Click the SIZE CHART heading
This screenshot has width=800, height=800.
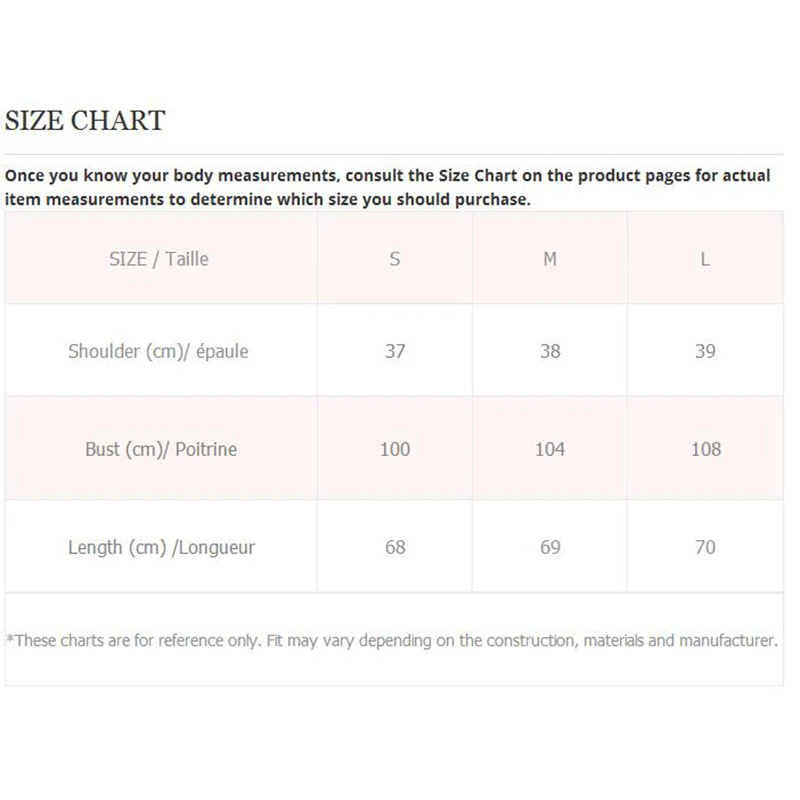85,121
